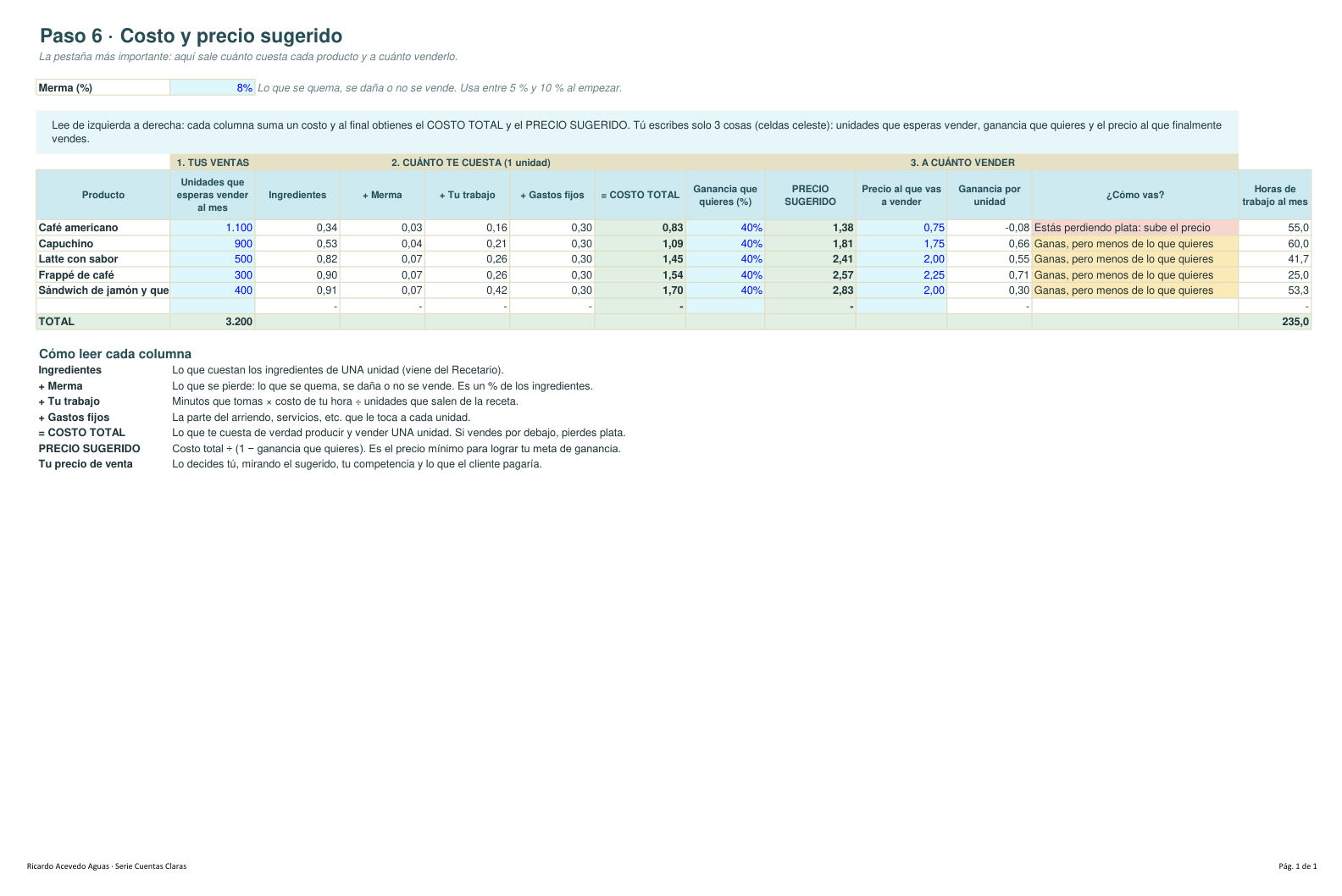This screenshot has height=896, width=1342.
Task: Click Capuchino hours value 60,0
Action: click(1275, 244)
